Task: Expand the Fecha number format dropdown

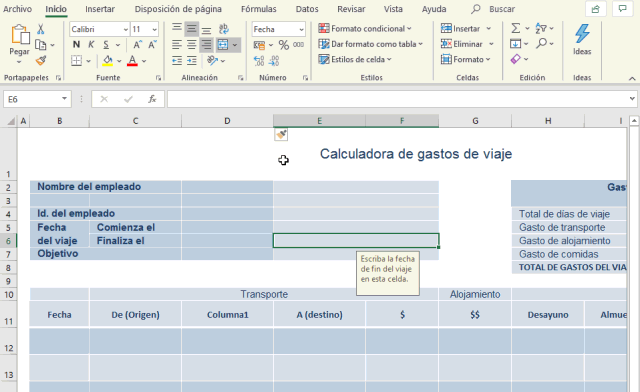Action: 301,29
